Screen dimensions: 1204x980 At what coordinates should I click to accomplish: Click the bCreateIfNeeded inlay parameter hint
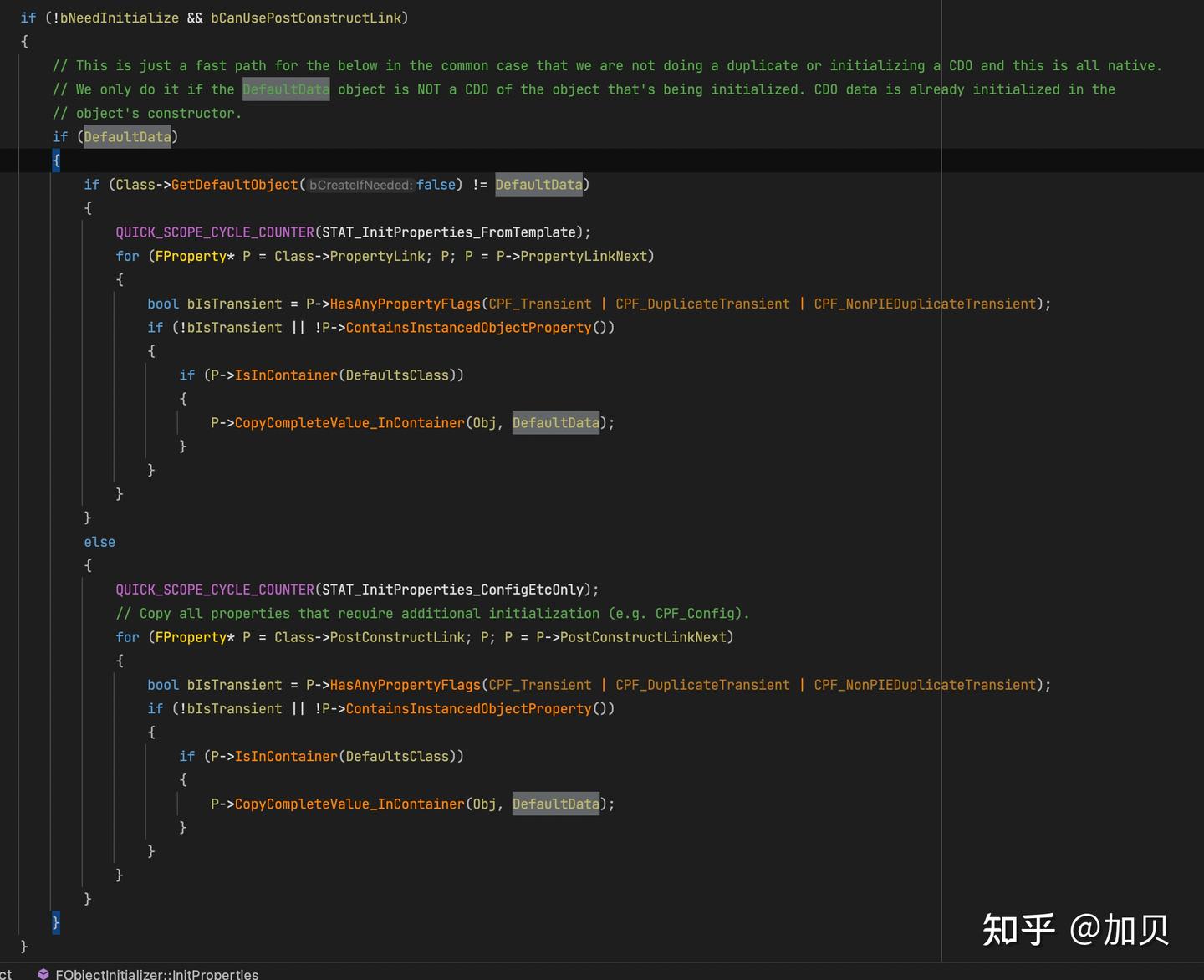point(360,185)
